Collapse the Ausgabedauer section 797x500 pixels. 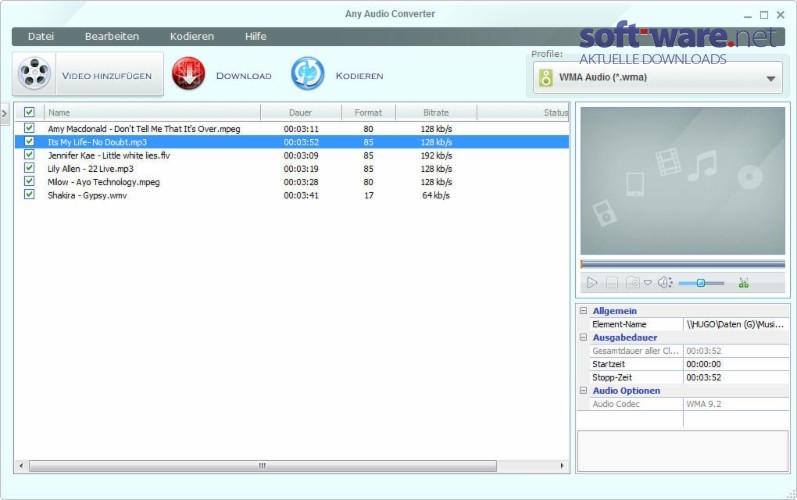point(584,337)
